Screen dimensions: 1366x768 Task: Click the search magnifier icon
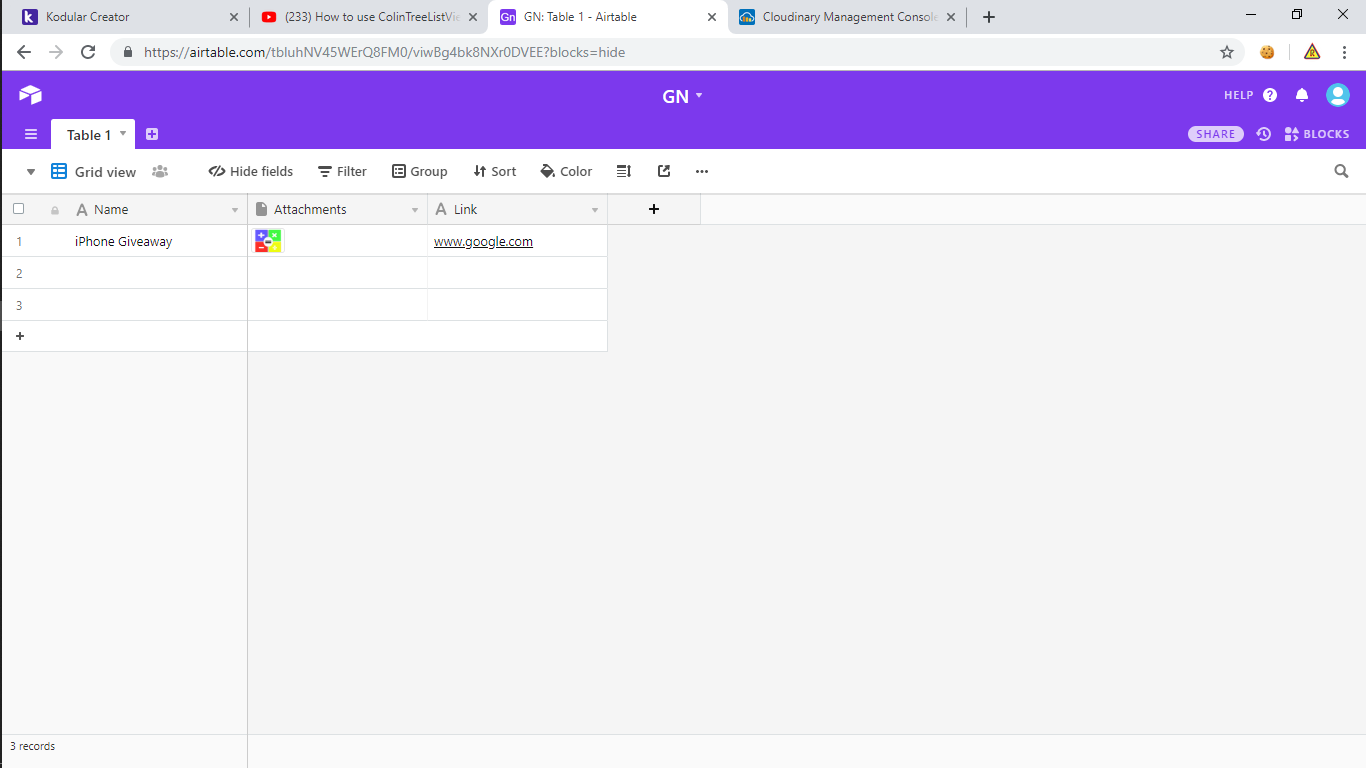(x=1341, y=171)
